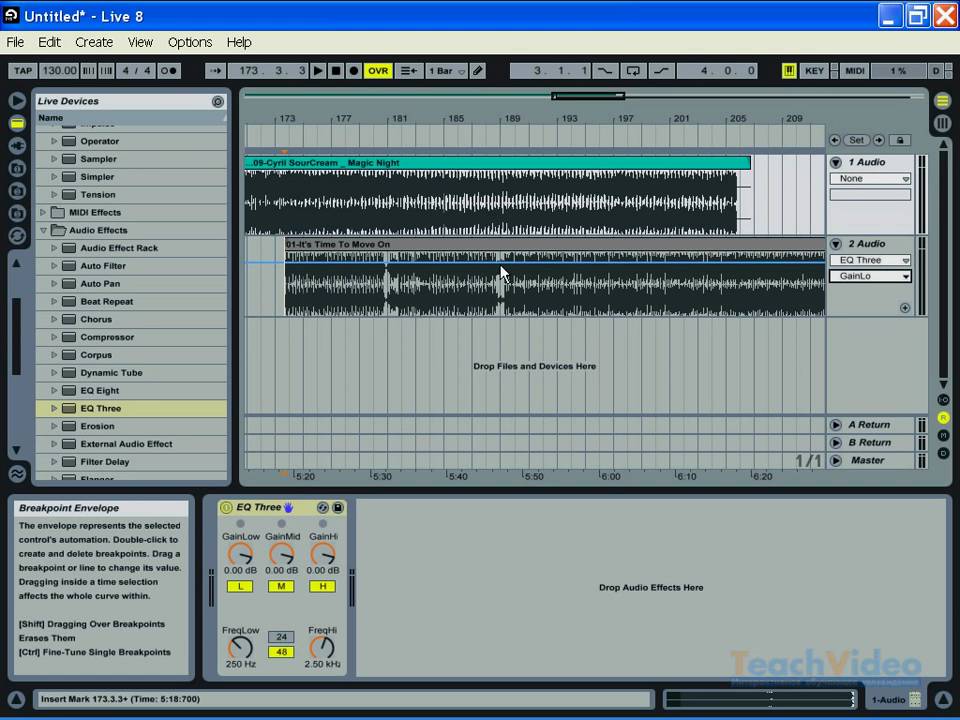Expand the MIDI Effects folder
The image size is (960, 720).
click(43, 212)
